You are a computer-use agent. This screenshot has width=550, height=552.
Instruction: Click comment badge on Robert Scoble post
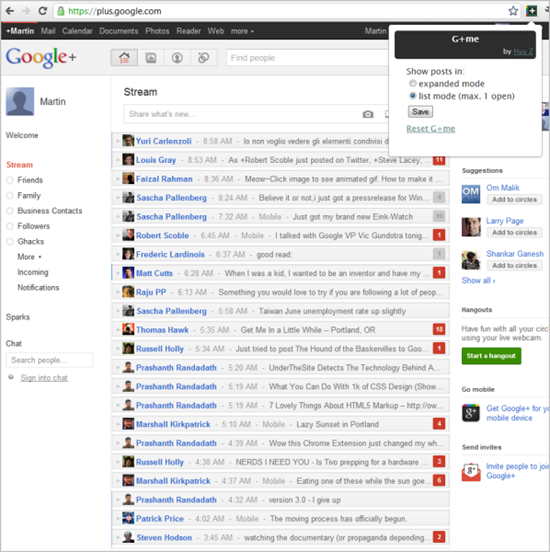pos(439,235)
